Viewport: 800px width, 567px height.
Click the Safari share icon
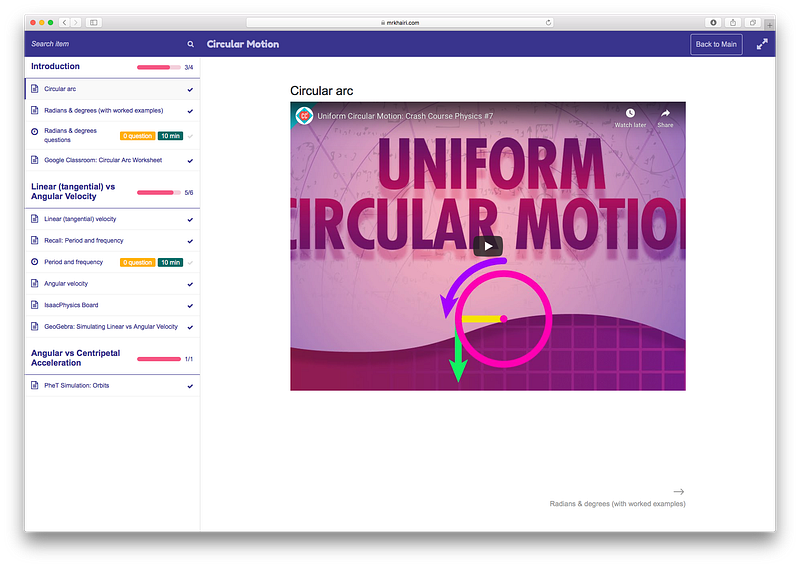[x=733, y=22]
